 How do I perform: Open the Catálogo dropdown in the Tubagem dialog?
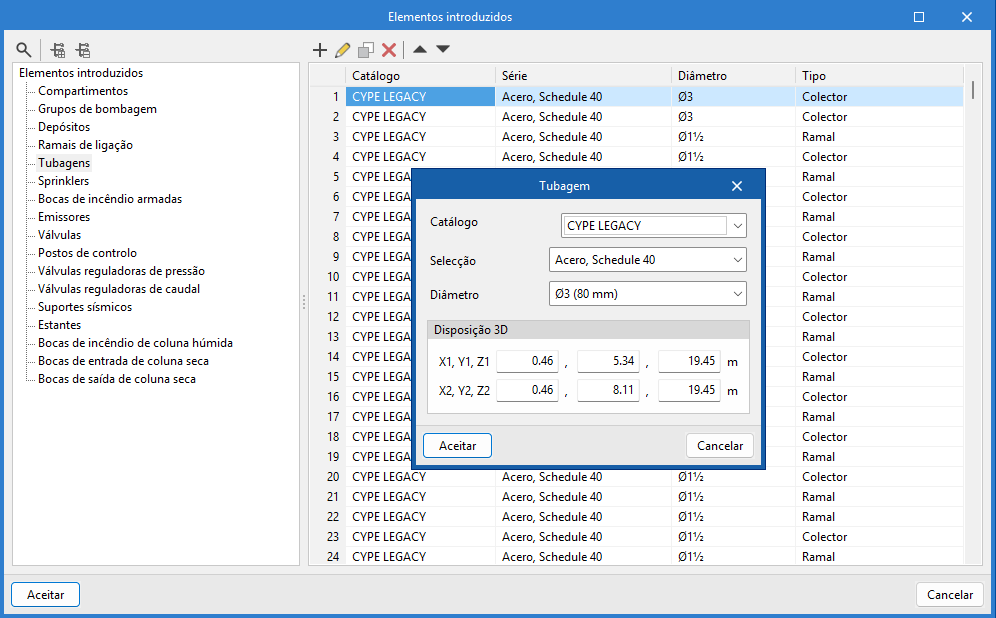[x=738, y=226]
